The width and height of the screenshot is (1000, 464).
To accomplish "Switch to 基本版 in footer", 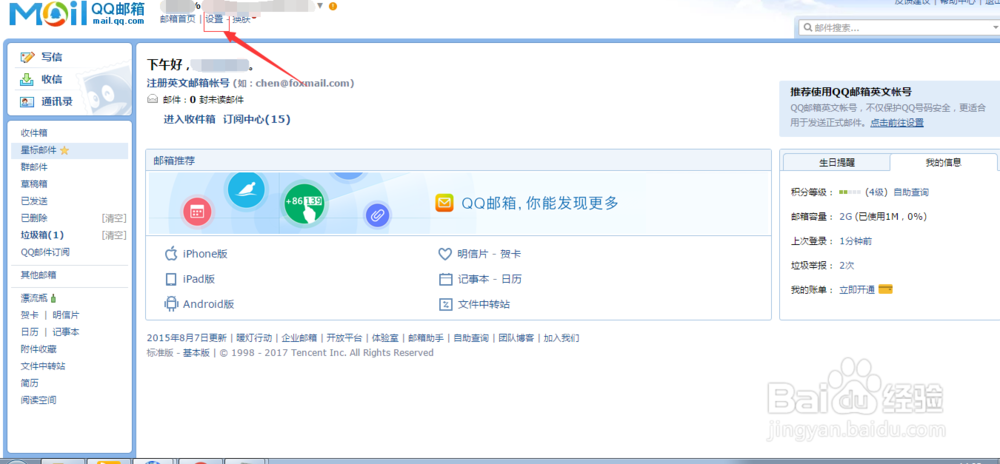I will click(x=196, y=353).
